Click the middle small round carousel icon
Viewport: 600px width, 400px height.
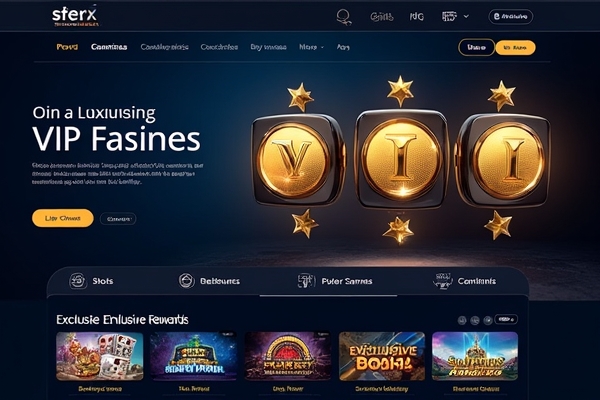(x=475, y=320)
